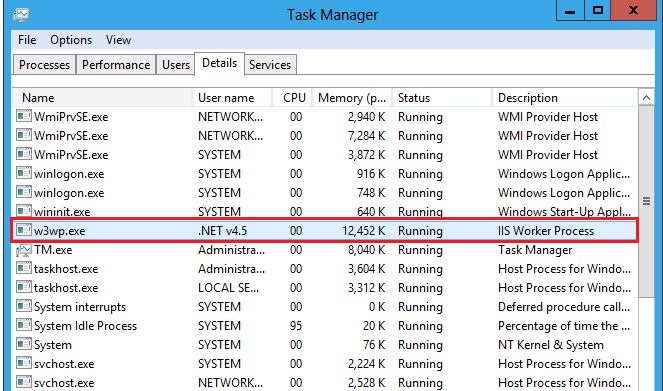Click the Task Manager title bar icon

[21, 15]
